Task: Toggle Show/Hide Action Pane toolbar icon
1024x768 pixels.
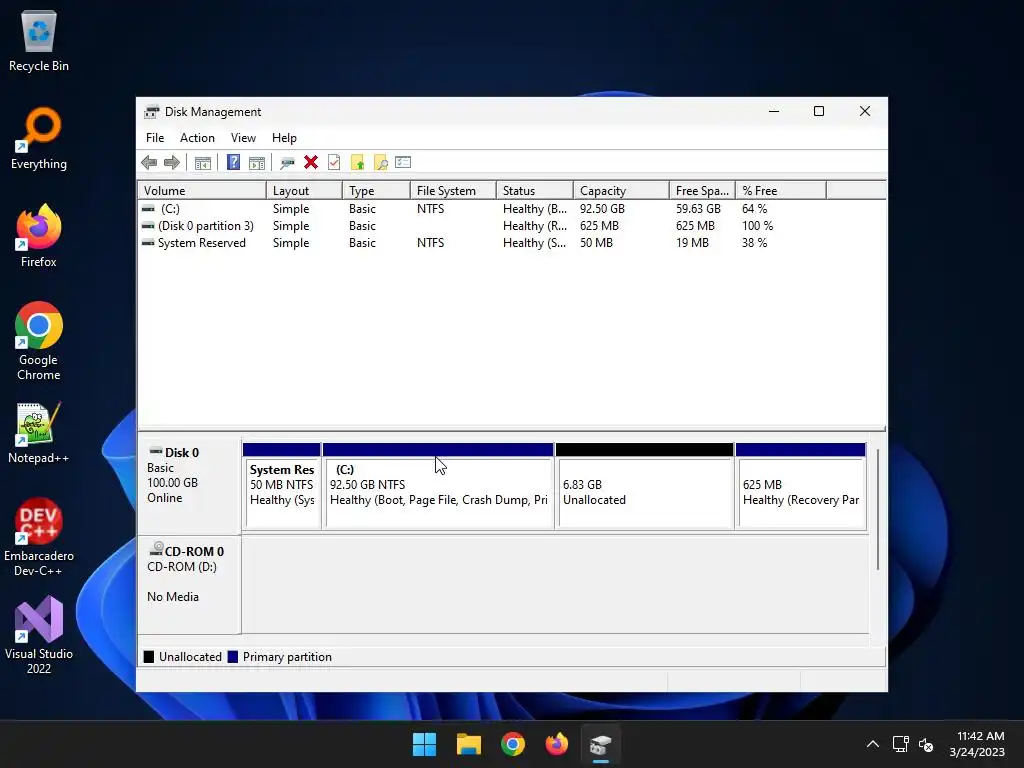Action: [x=257, y=163]
